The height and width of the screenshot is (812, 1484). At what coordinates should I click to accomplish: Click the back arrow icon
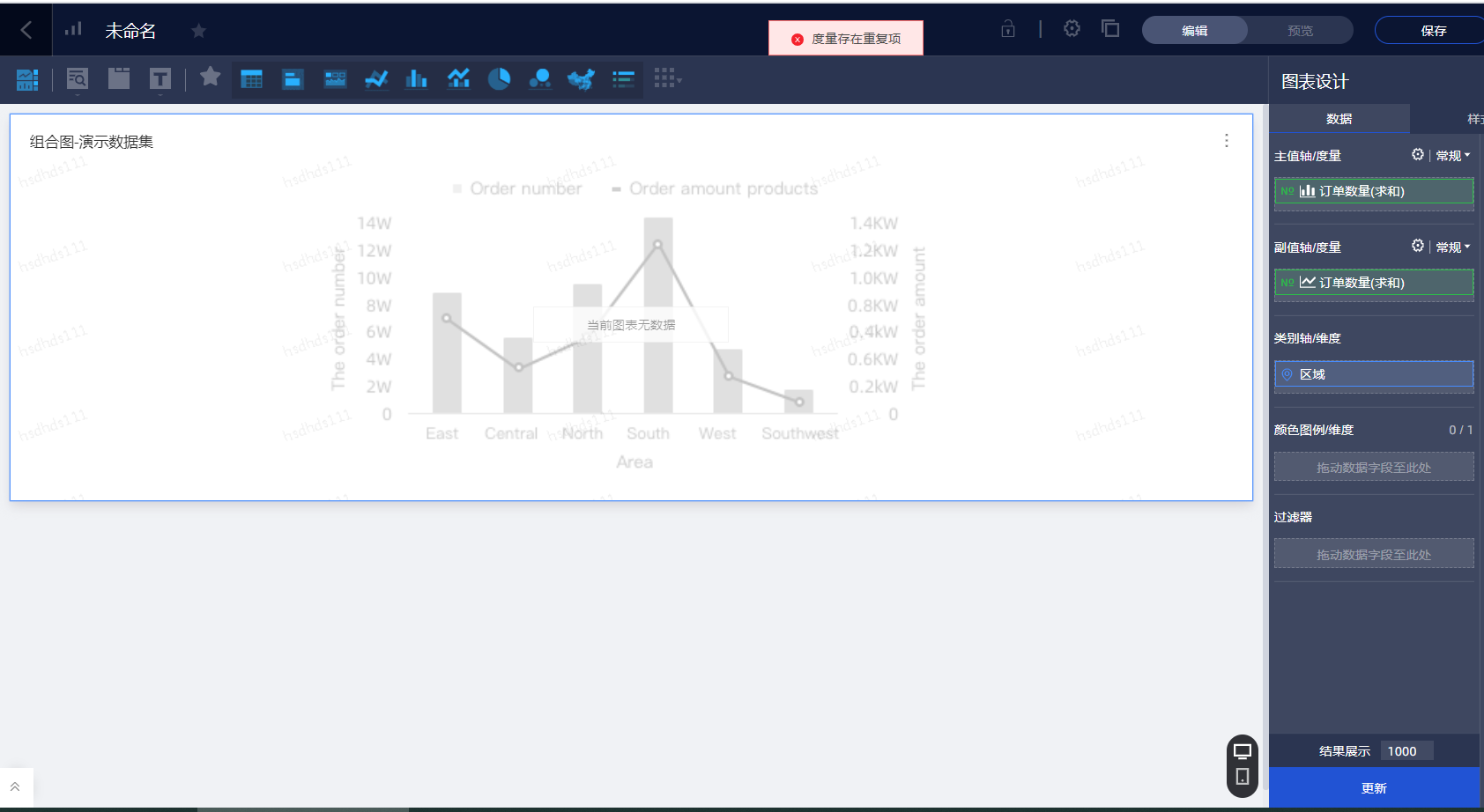[x=26, y=30]
